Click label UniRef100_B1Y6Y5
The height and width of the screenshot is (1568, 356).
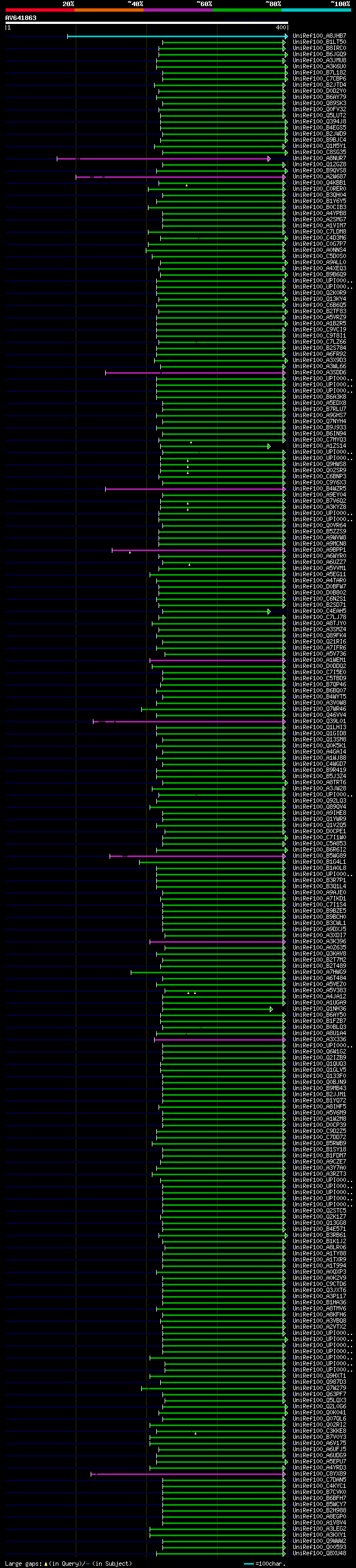point(319,201)
